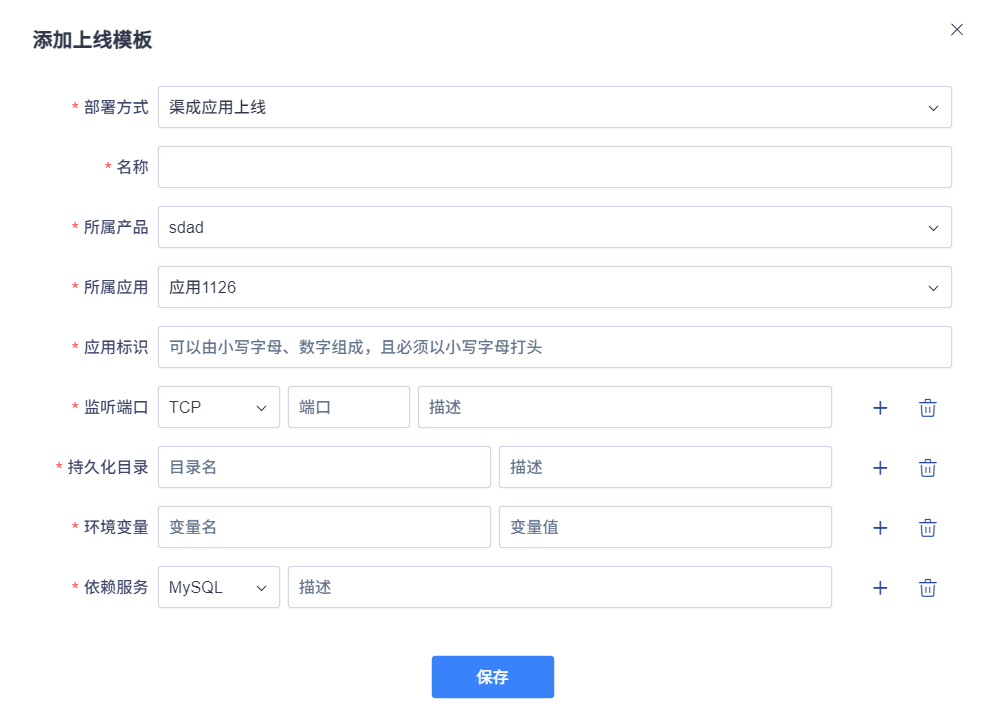Add another 持久化目录 row with plus icon
The height and width of the screenshot is (725, 984).
880,468
